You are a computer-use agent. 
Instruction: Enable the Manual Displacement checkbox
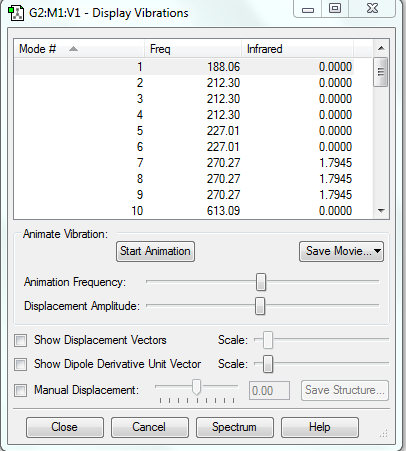(x=21, y=390)
